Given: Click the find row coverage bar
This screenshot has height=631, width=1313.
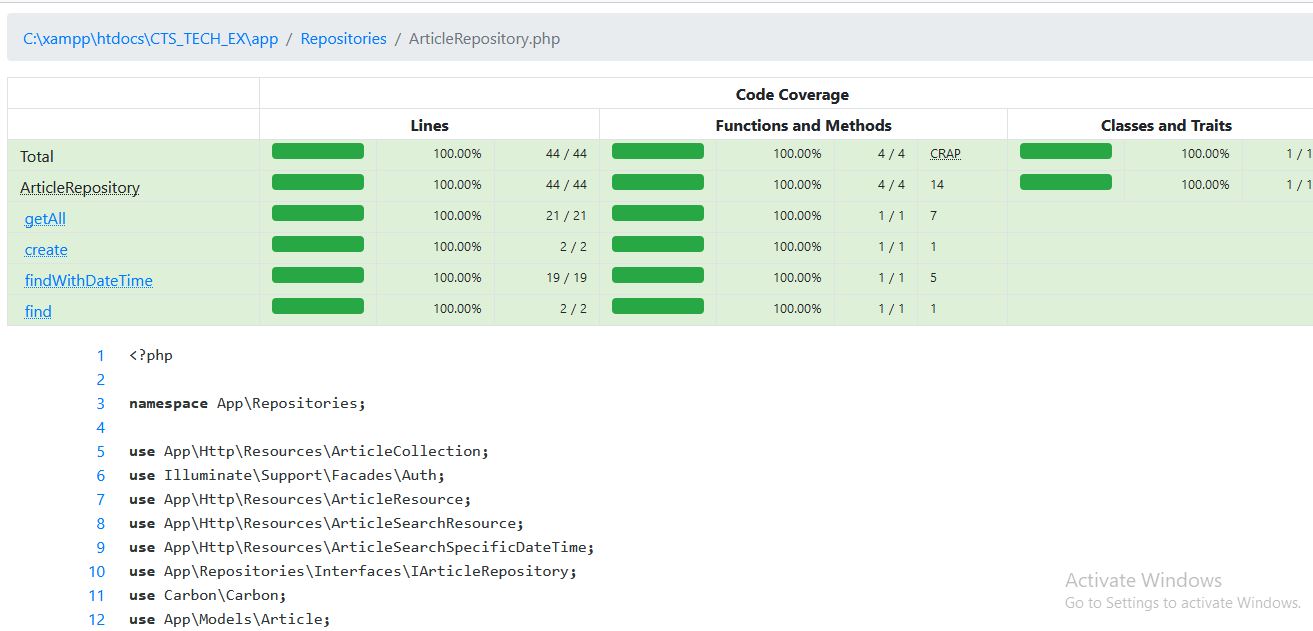Looking at the screenshot, I should [x=317, y=308].
